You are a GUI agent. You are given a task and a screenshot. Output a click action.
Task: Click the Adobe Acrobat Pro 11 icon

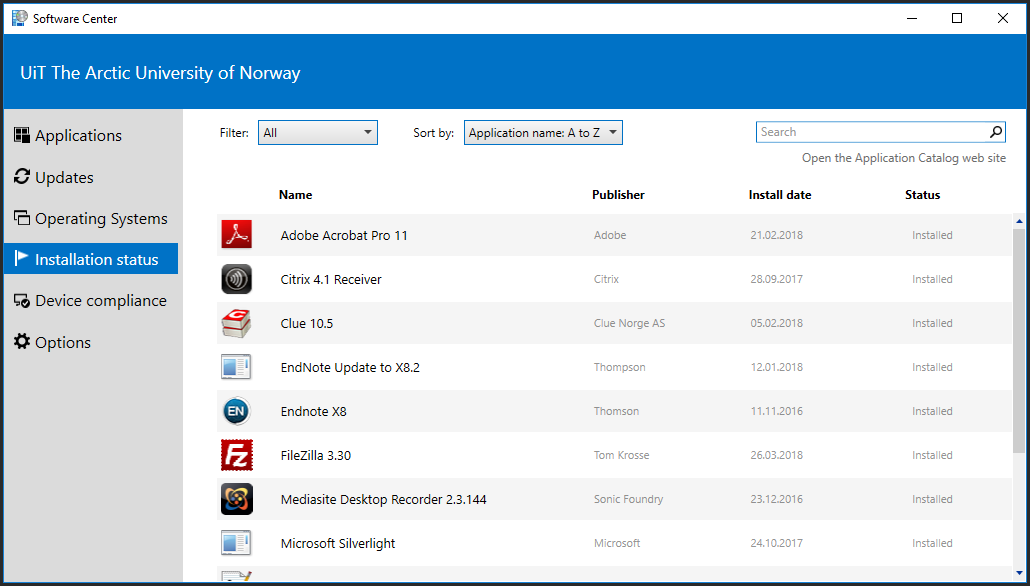point(236,235)
